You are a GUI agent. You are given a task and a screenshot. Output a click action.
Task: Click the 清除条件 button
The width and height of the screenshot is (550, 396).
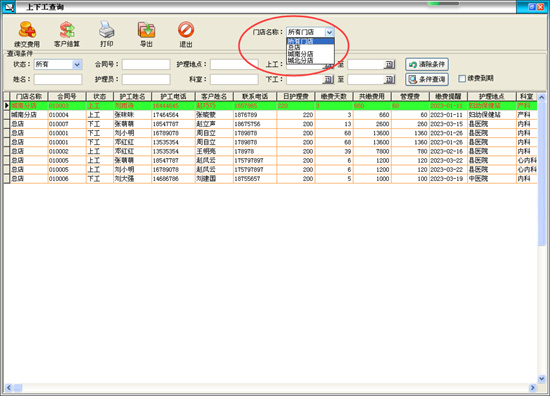pyautogui.click(x=427, y=64)
